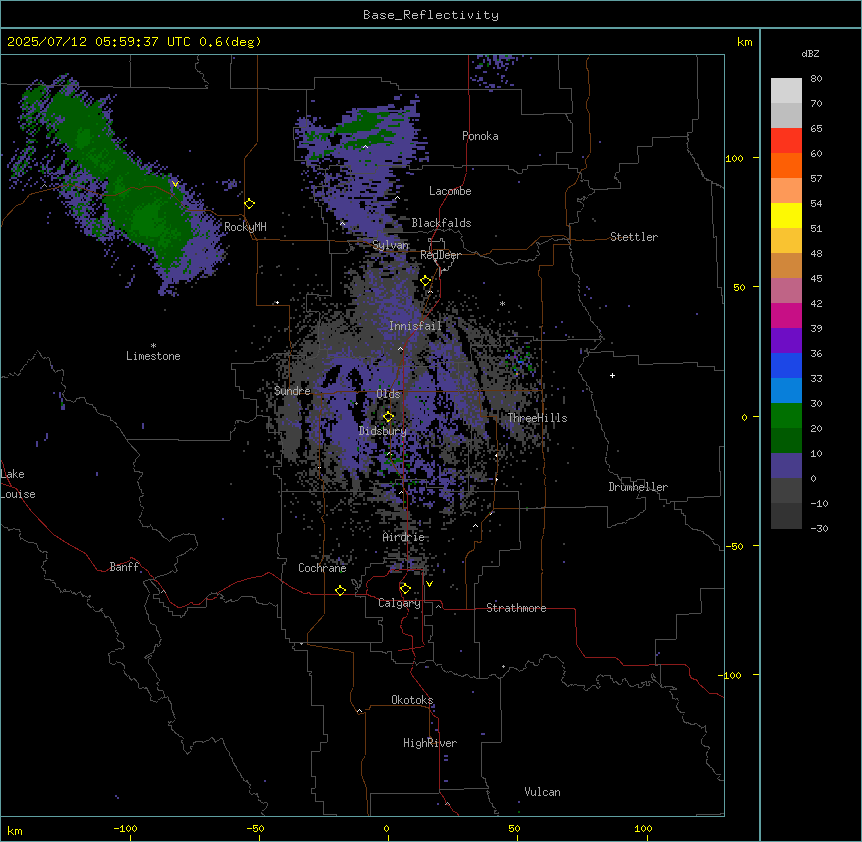This screenshot has width=862, height=842.
Task: Select the red 60–65 dBZ legend swatch
Action: click(786, 140)
